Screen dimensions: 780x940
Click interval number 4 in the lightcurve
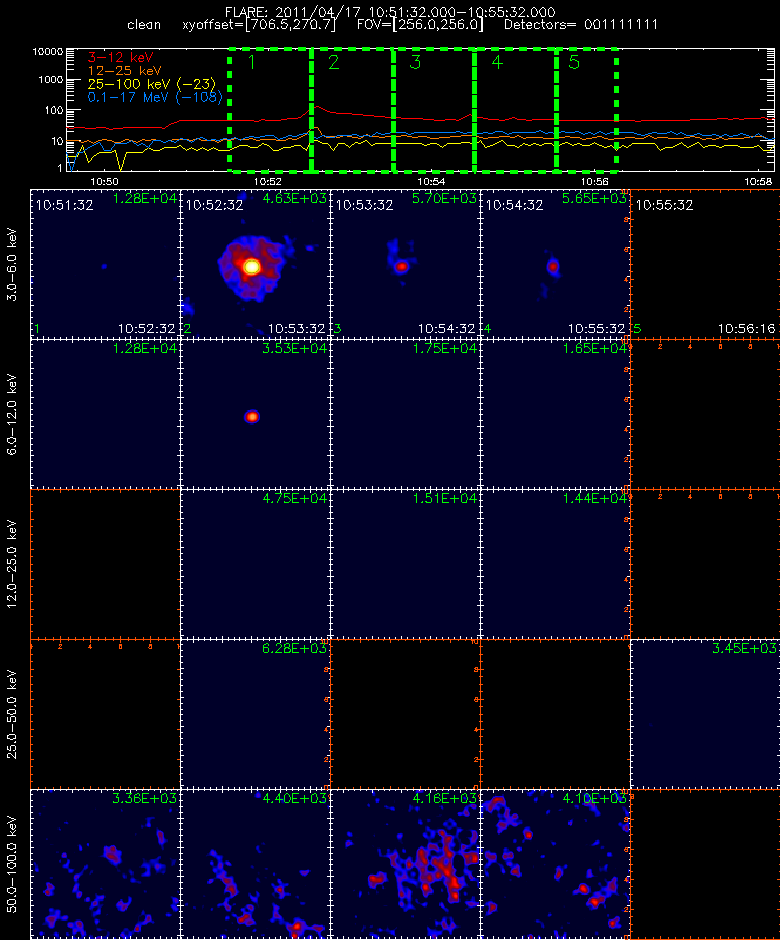(x=497, y=62)
